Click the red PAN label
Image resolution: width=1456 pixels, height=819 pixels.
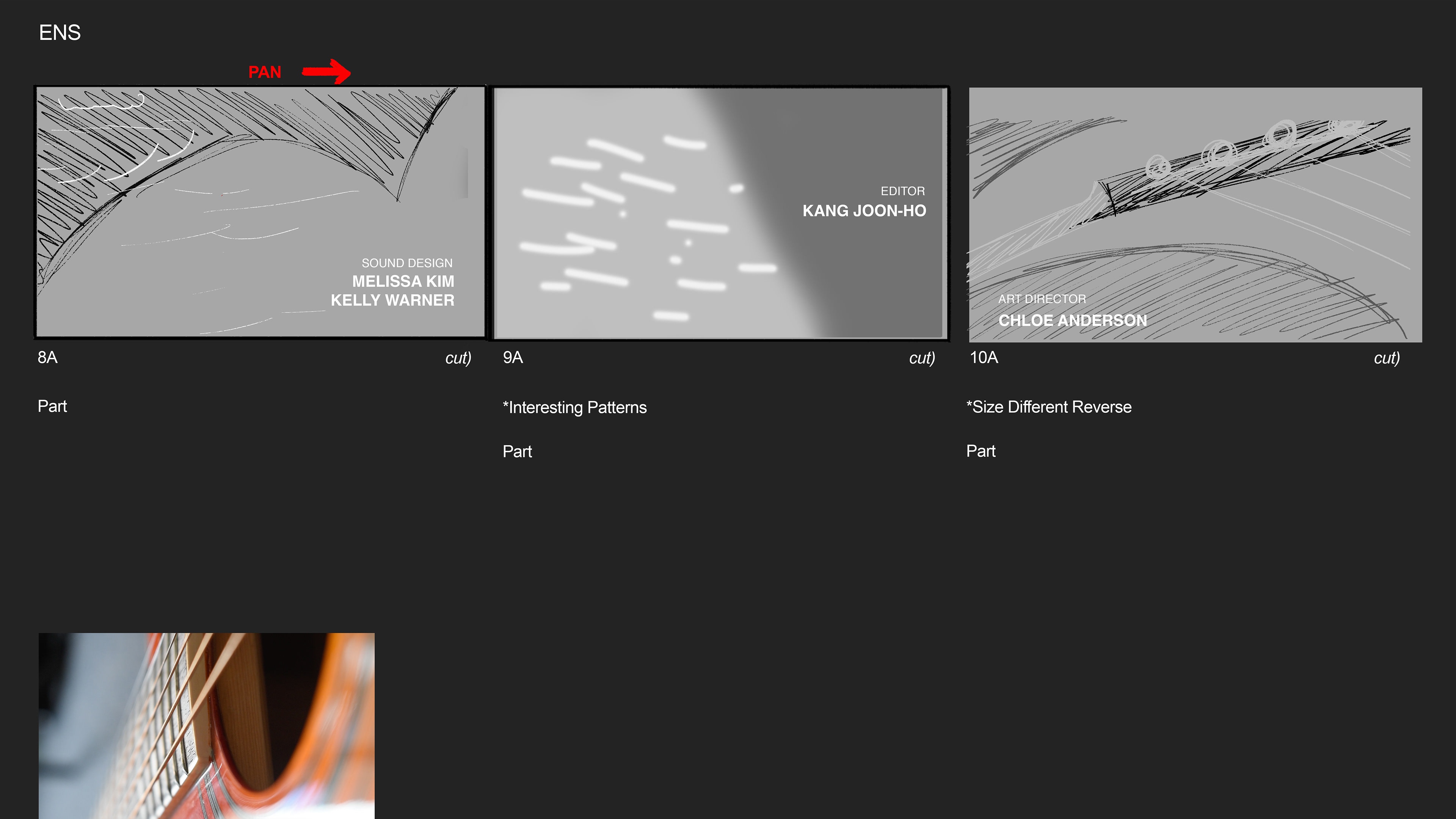pyautogui.click(x=265, y=72)
